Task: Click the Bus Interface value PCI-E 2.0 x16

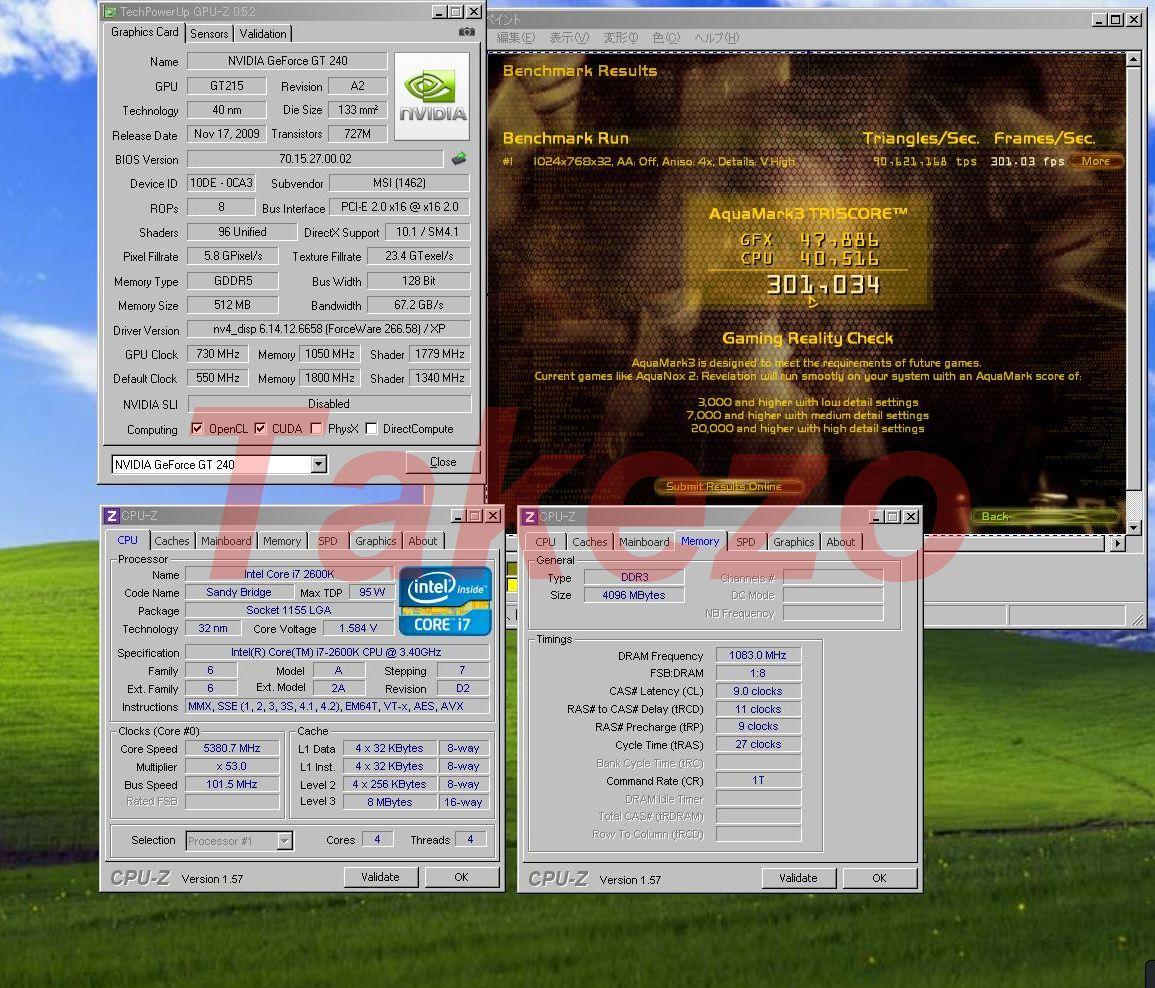Action: (x=399, y=207)
